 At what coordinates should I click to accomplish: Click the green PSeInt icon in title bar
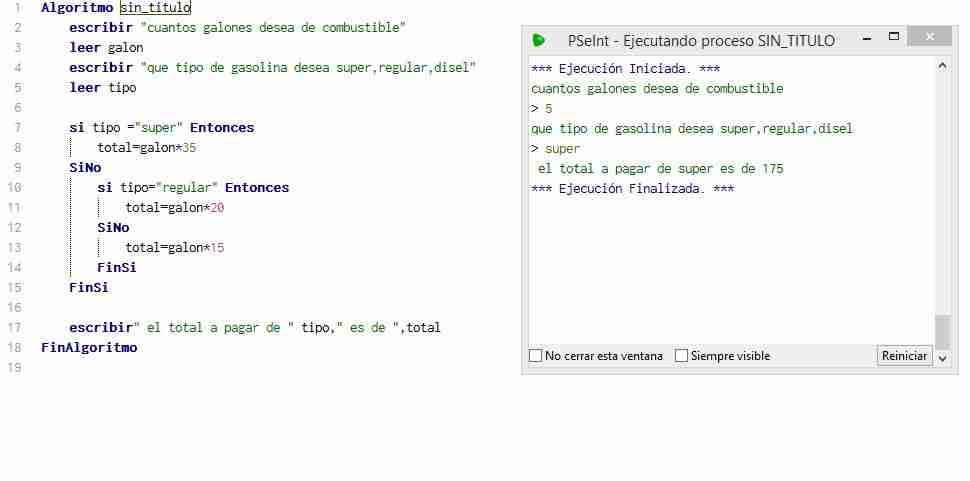[x=538, y=40]
